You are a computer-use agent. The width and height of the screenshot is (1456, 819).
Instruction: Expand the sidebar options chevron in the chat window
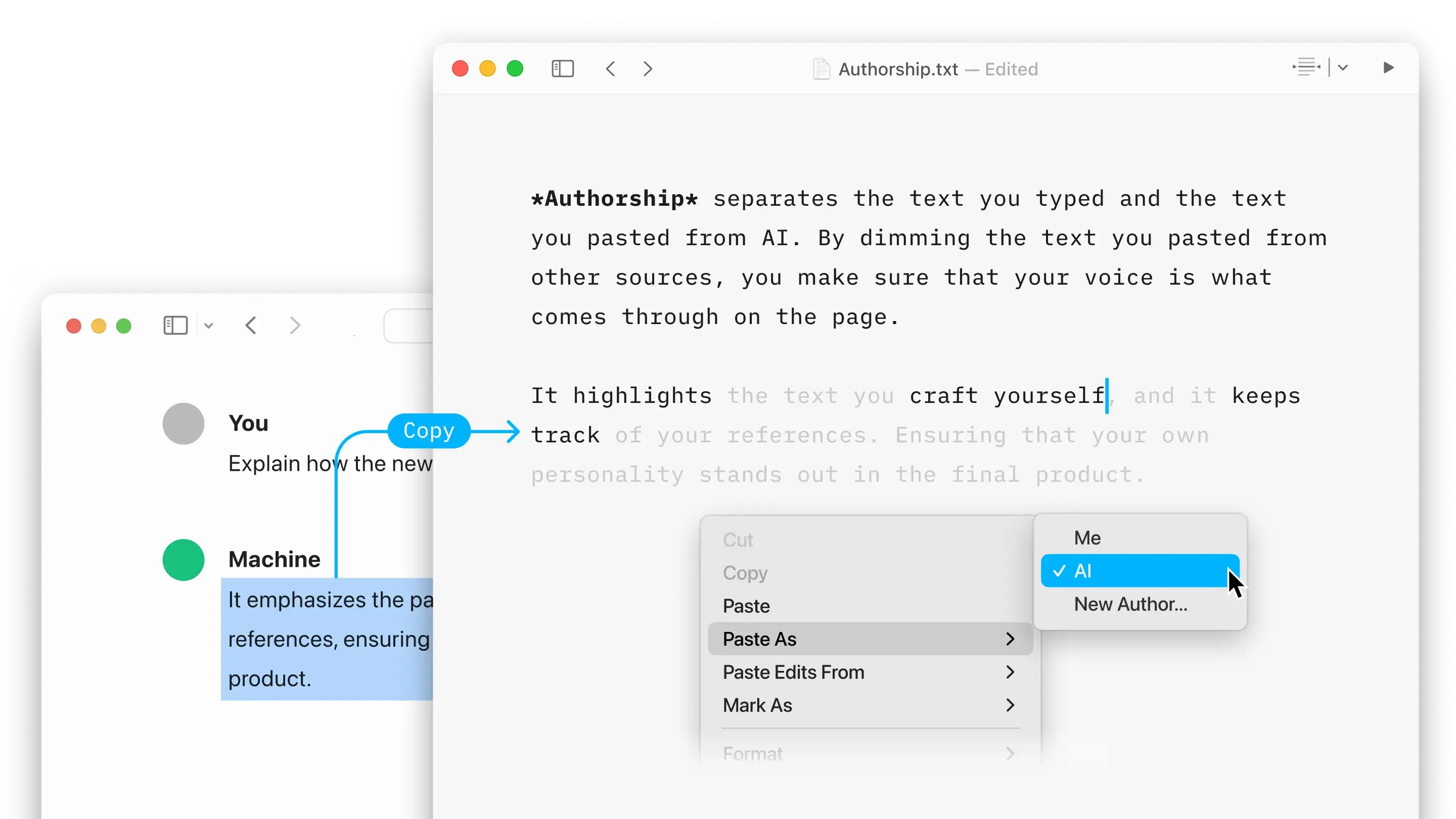coord(209,326)
